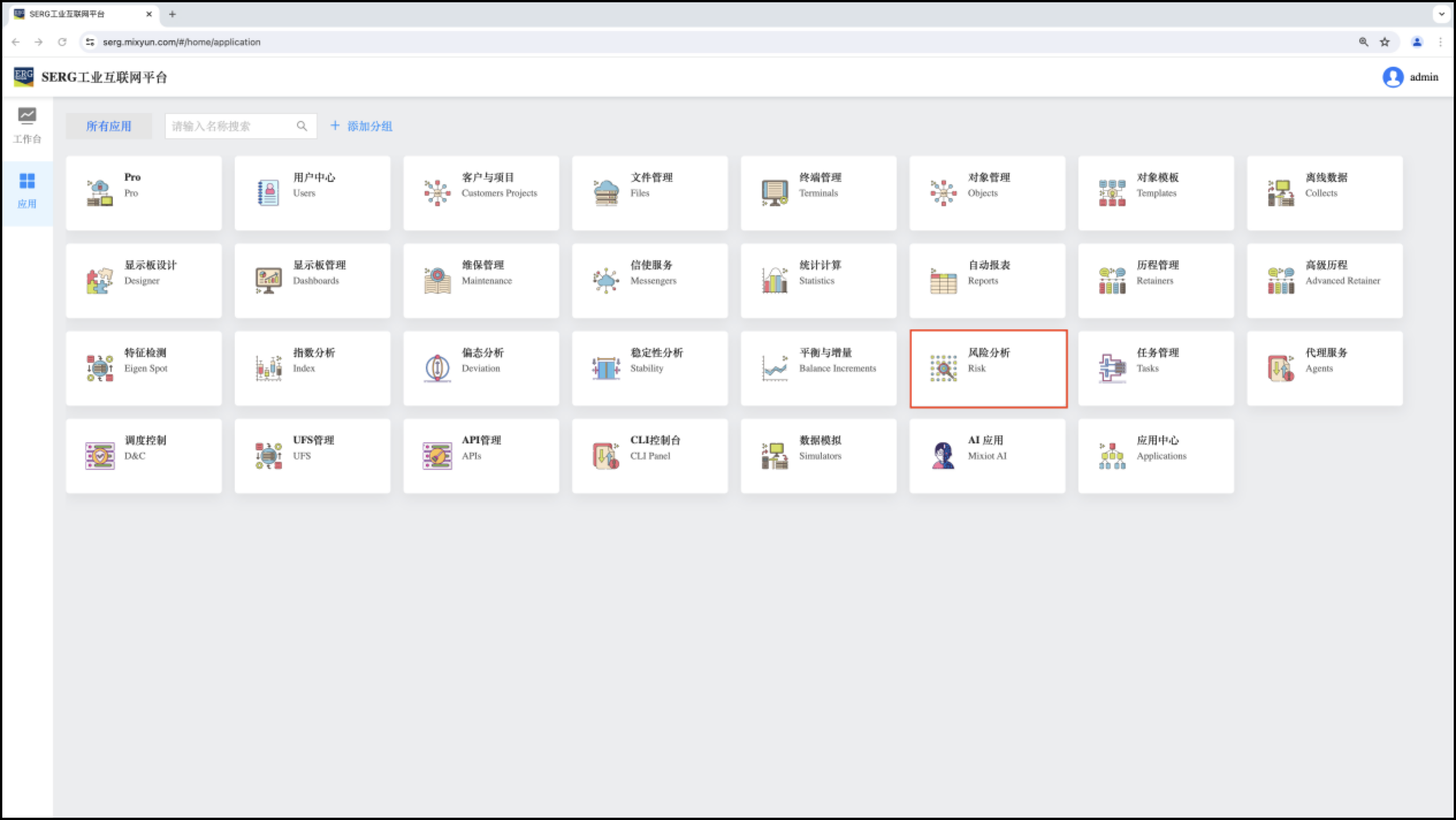Click the Reports table icon
The image size is (1456, 820).
[943, 281]
